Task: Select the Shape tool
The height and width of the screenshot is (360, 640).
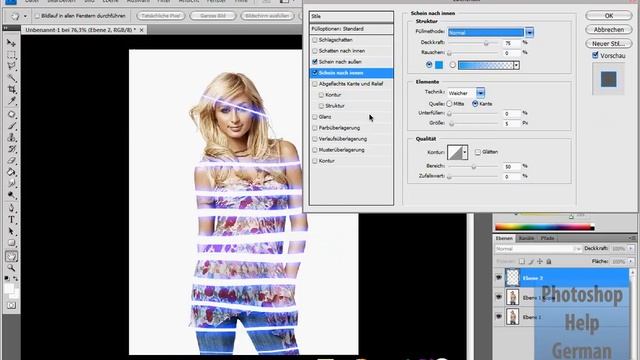Action: [11, 243]
